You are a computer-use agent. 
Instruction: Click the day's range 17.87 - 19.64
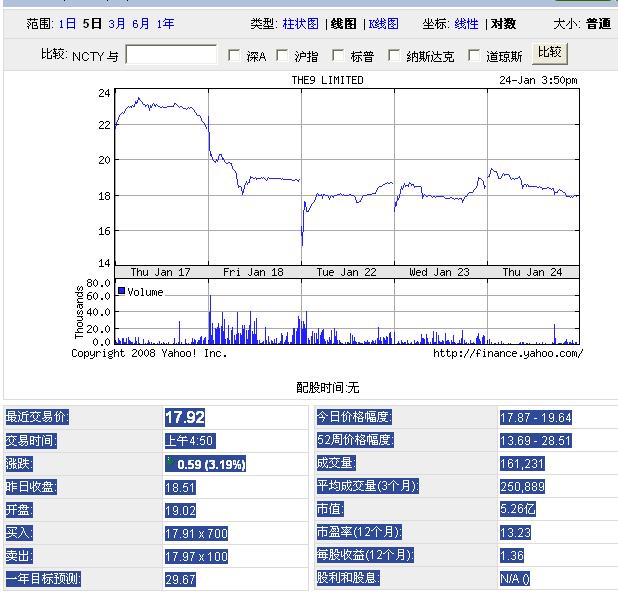point(536,417)
